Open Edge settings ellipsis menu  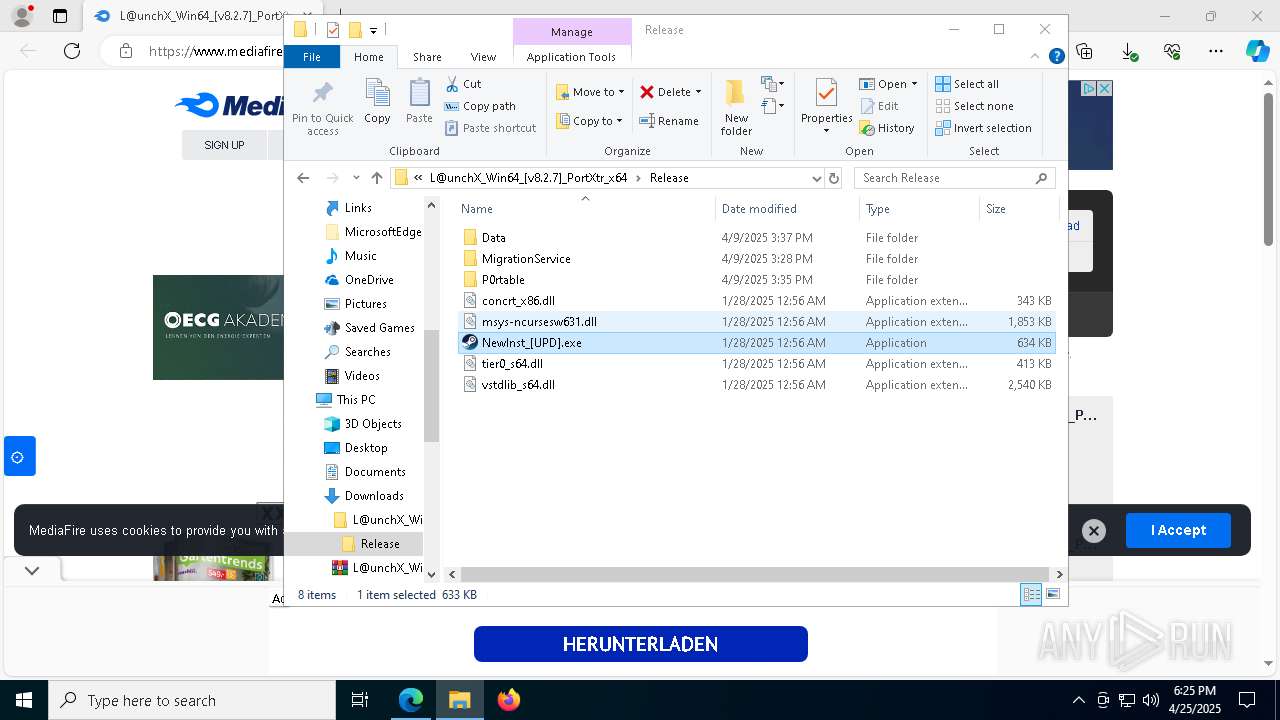click(x=1216, y=51)
